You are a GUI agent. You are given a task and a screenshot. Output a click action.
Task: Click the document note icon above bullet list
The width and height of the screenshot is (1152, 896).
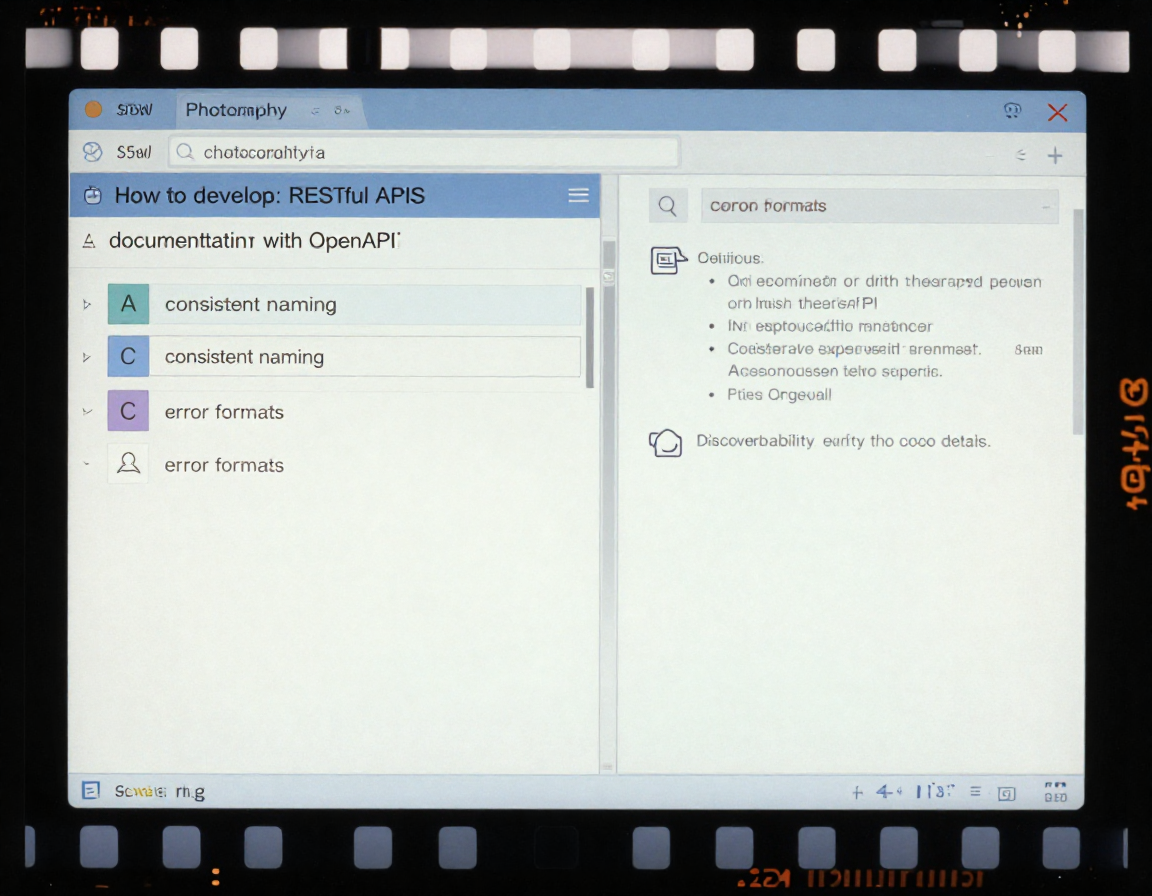coord(667,260)
